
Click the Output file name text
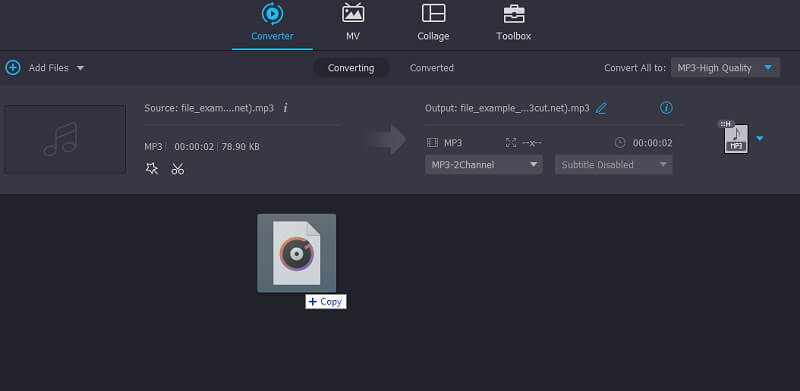coord(507,108)
